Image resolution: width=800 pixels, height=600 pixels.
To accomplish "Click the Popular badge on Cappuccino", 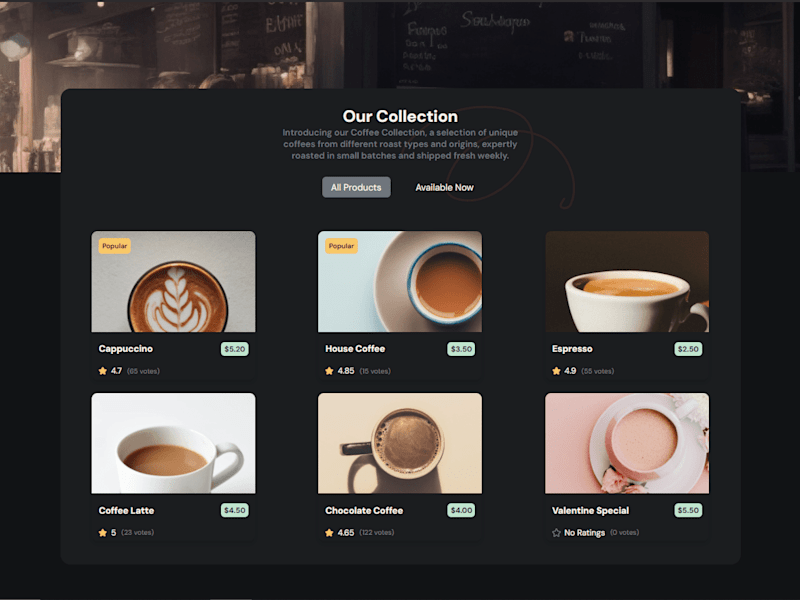I will (115, 246).
